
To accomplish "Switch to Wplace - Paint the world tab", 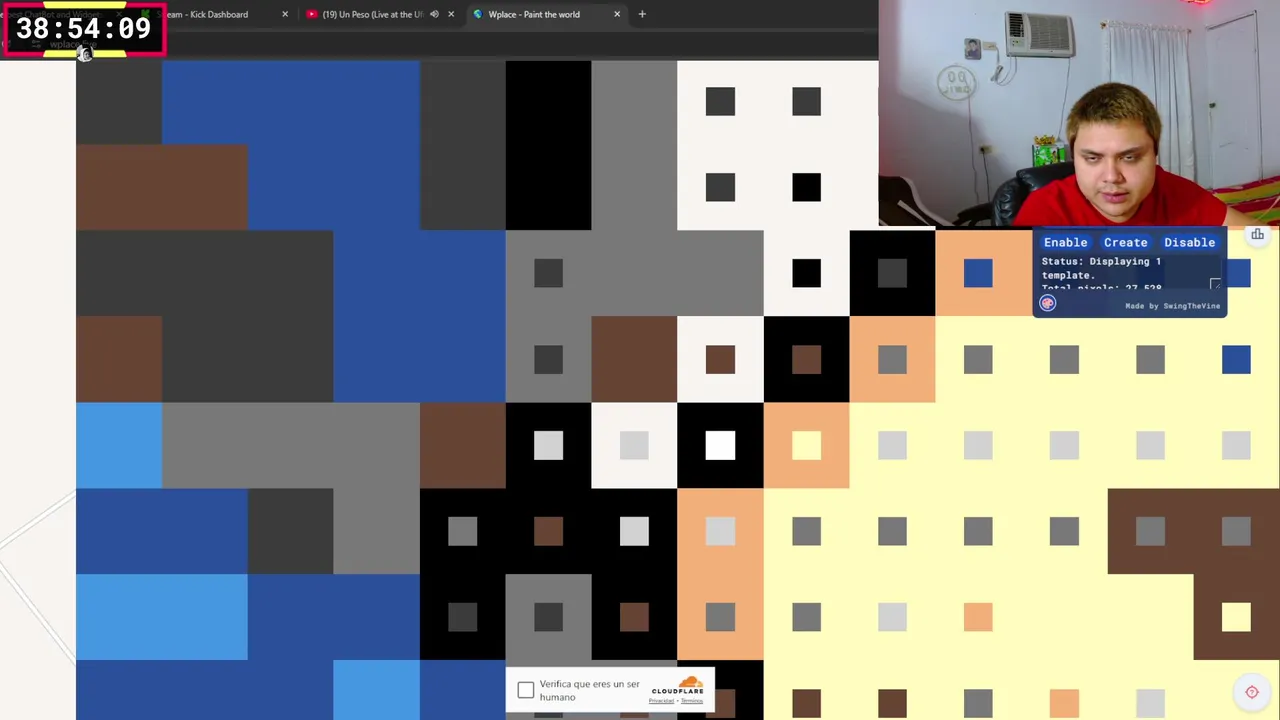I will pyautogui.click(x=548, y=14).
